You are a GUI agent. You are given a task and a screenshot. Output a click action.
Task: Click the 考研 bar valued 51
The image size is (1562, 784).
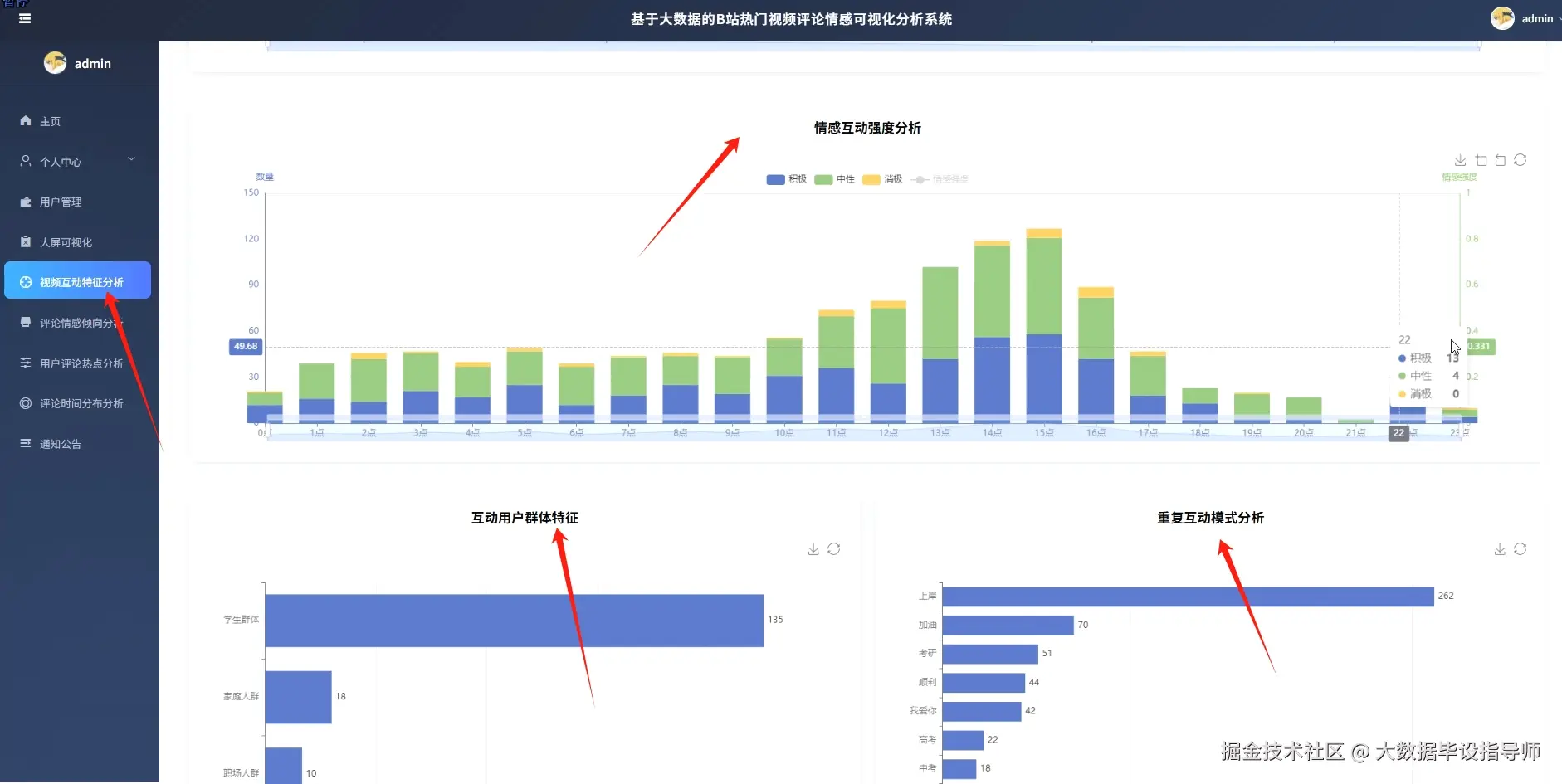990,654
